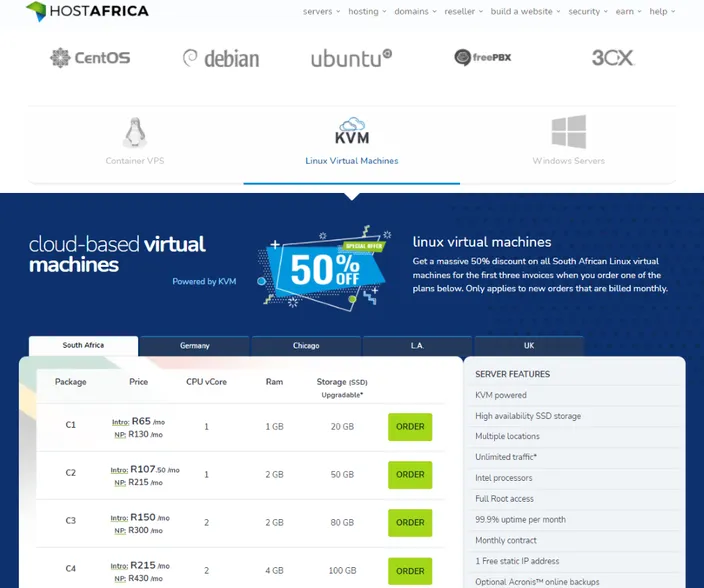The width and height of the screenshot is (704, 588).
Task: Click the 'CPU vCore' column header
Action: 207,382
